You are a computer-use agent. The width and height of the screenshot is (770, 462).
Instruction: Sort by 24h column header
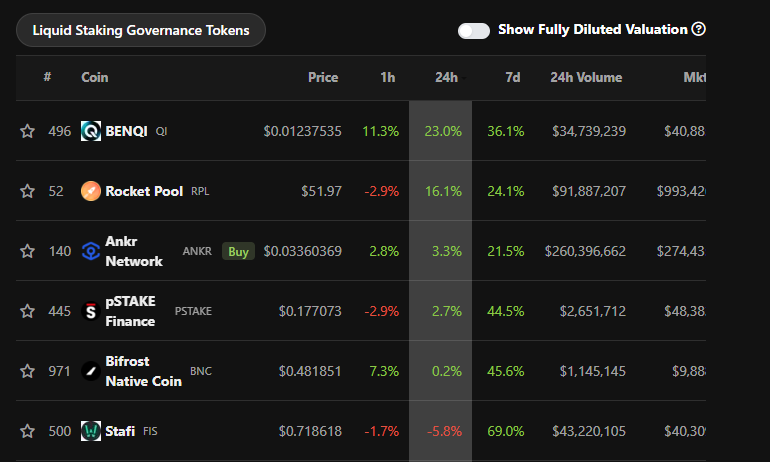click(446, 78)
